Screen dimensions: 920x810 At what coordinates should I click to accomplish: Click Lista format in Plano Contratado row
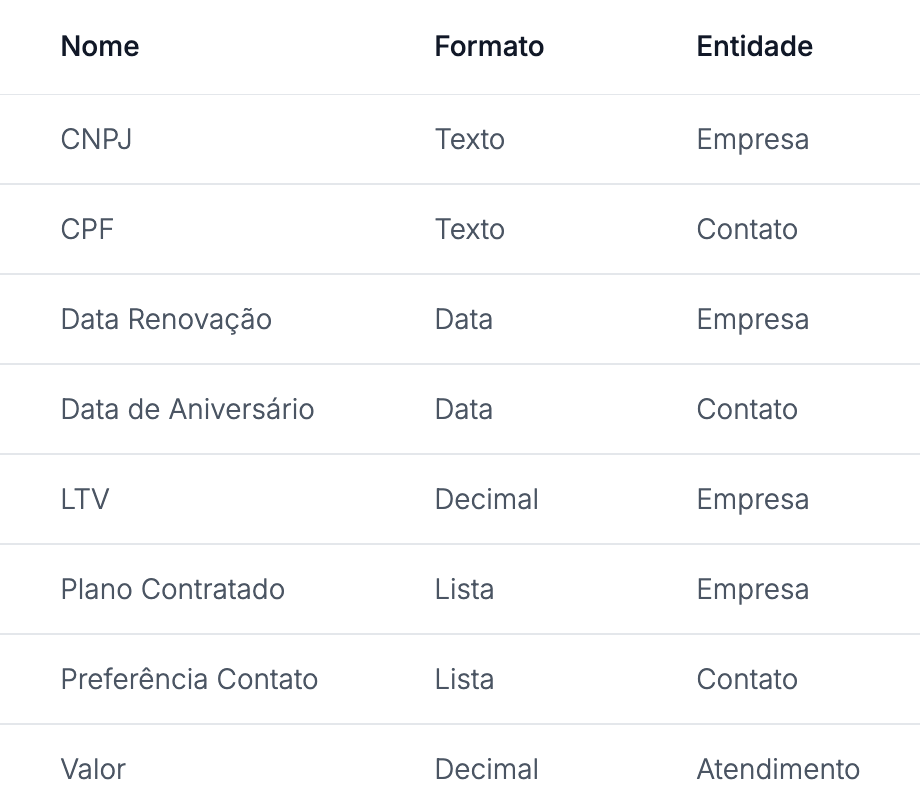click(464, 589)
